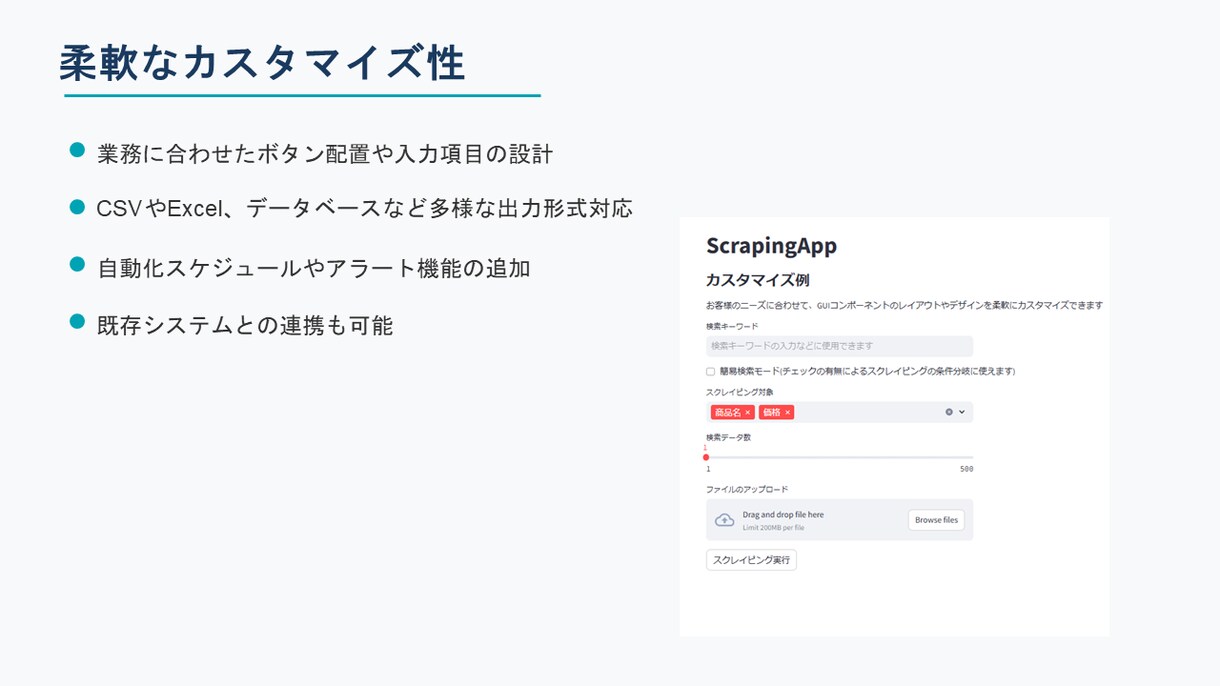Click the カスタマイズ例 heading
Image resolution: width=1220 pixels, height=686 pixels.
tap(757, 280)
